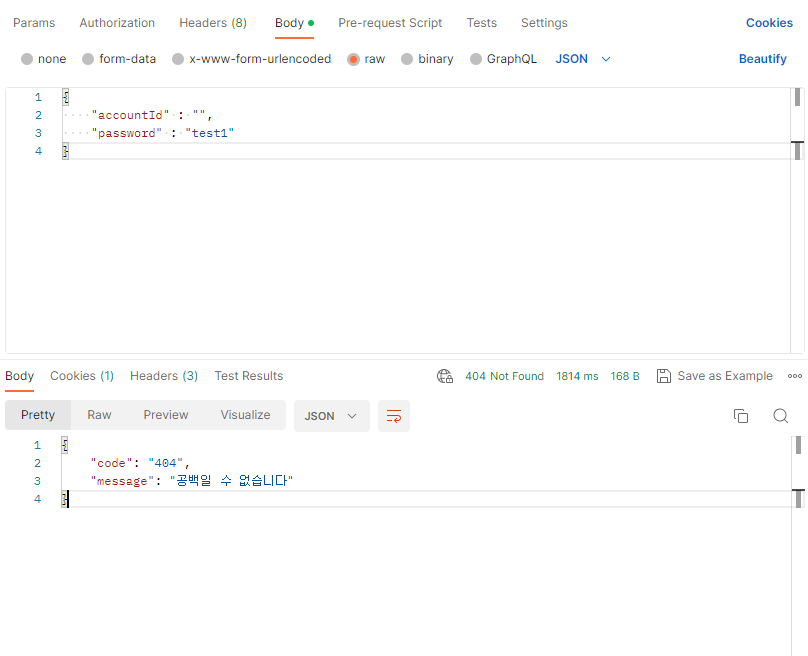Select the form-data body type
The width and height of the screenshot is (808, 656).
click(x=119, y=59)
